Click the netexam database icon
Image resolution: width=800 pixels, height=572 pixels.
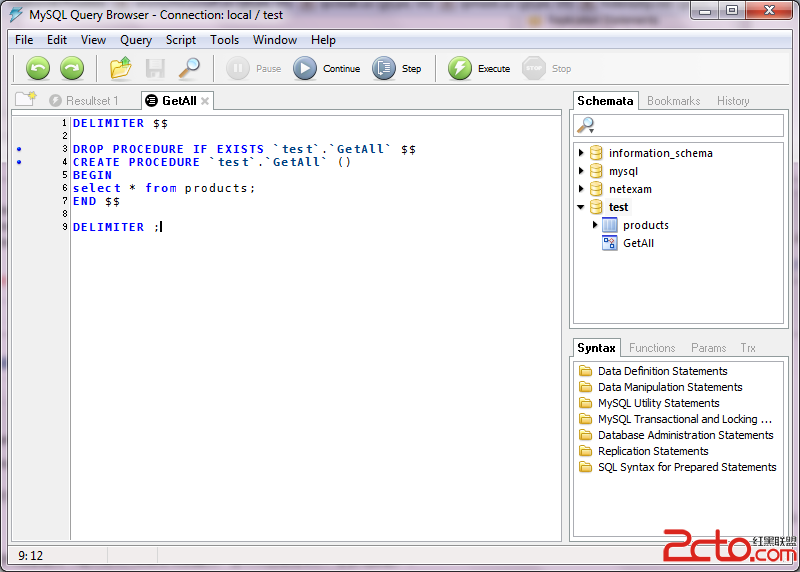(x=596, y=189)
